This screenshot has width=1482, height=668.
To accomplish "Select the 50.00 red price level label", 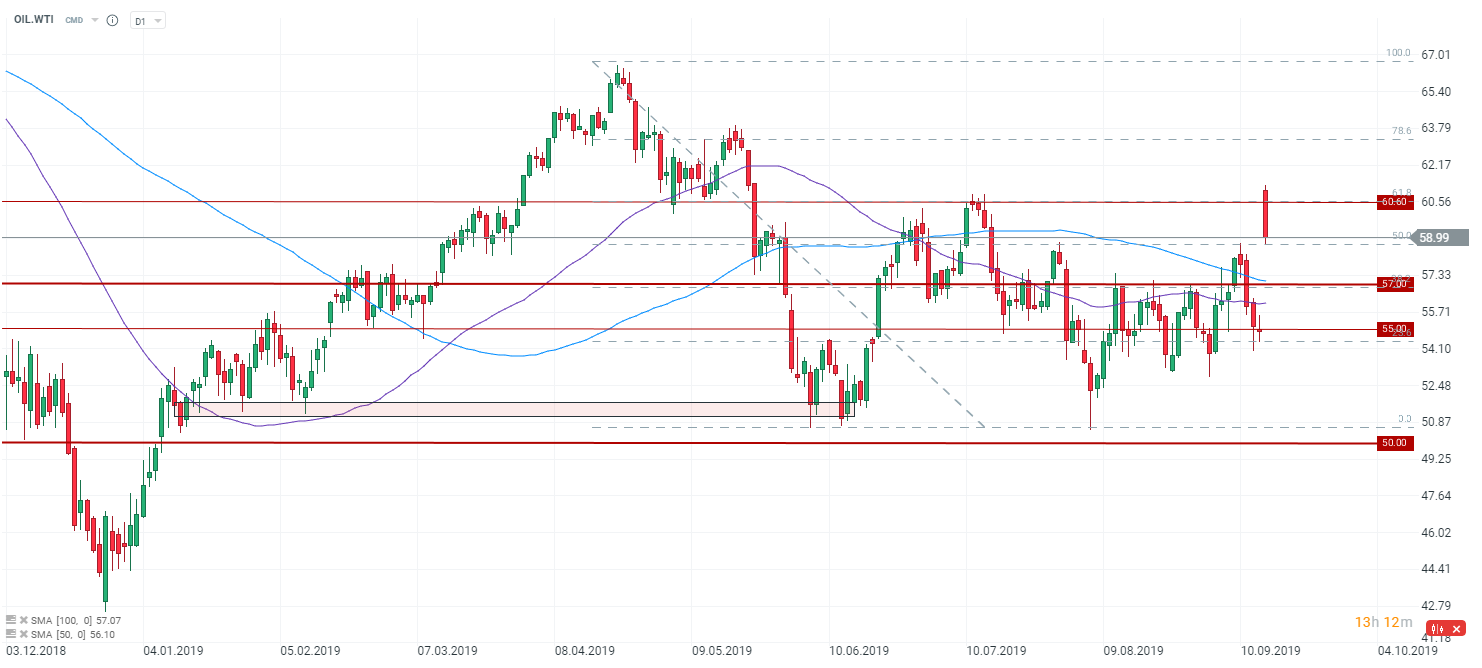I will 1394,443.
